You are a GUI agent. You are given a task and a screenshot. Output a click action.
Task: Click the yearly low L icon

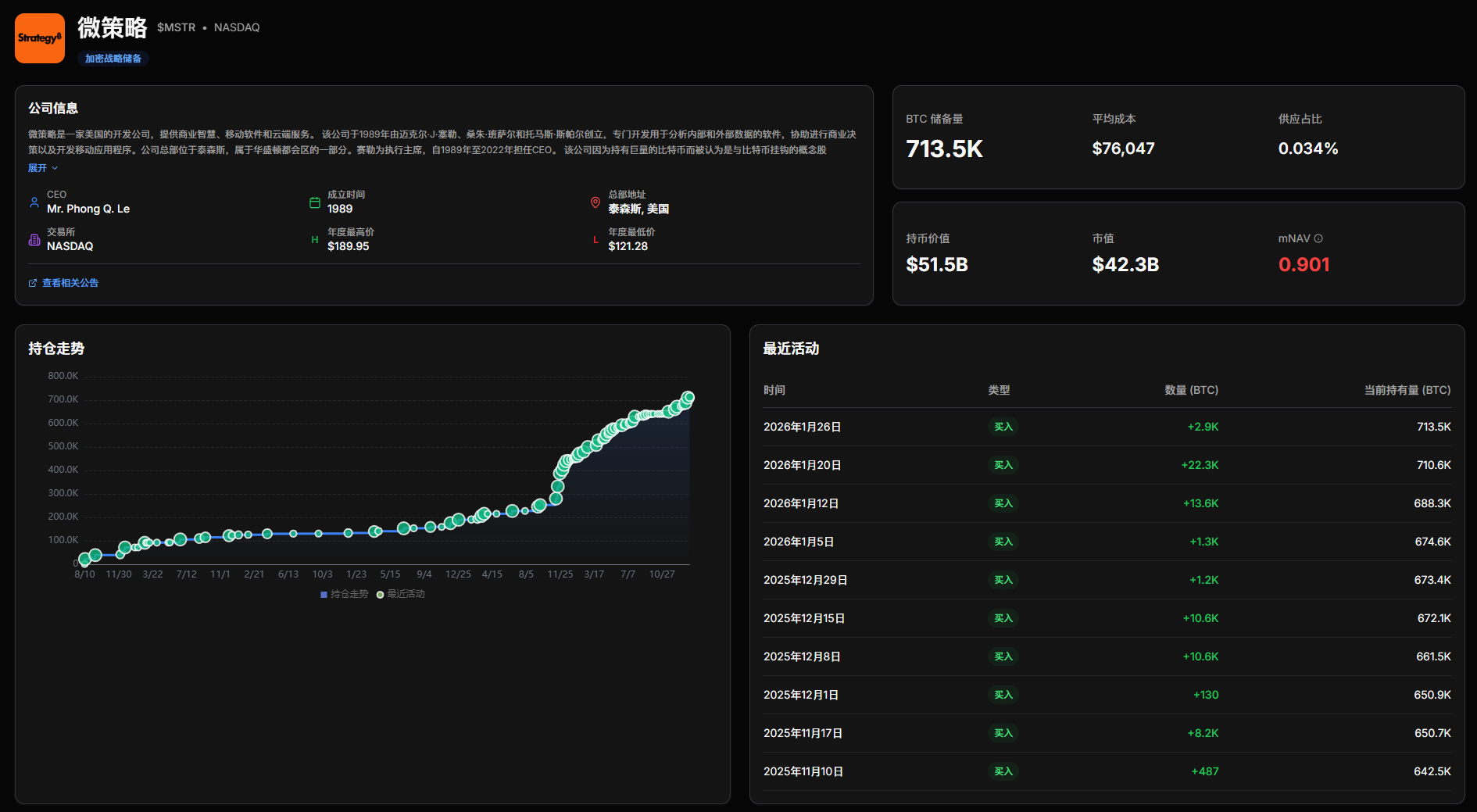pyautogui.click(x=595, y=240)
